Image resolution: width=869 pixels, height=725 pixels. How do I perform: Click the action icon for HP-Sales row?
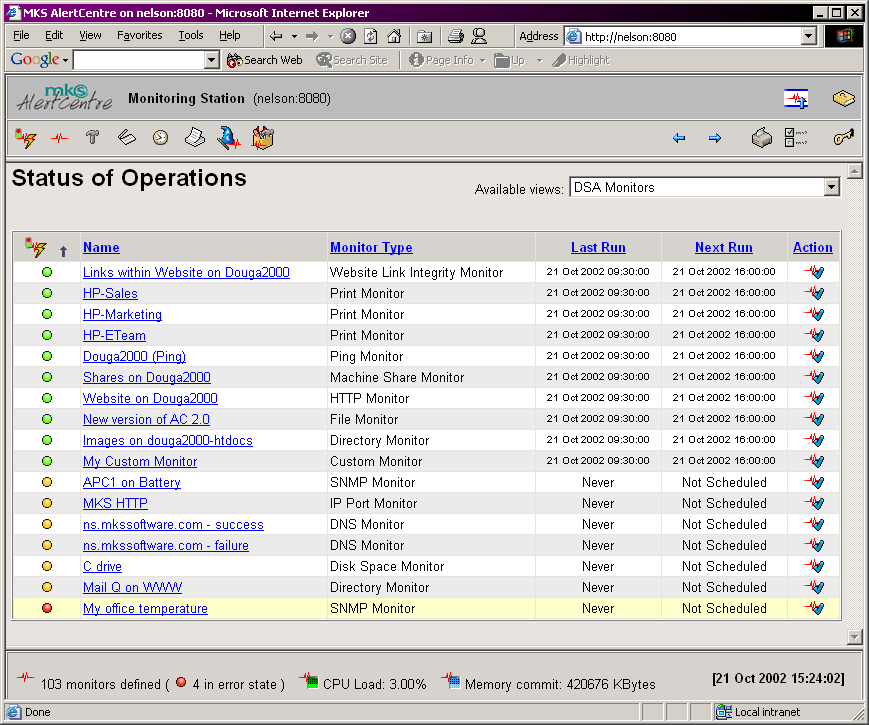coord(816,293)
